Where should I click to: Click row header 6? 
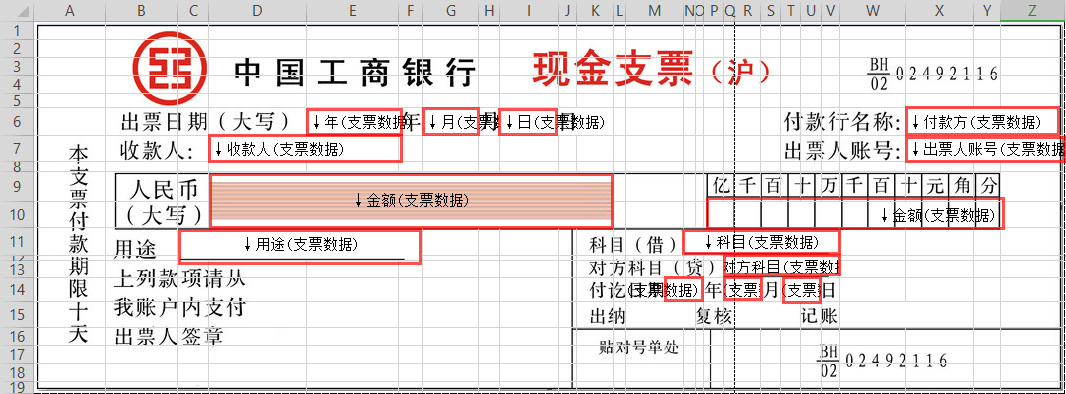click(x=17, y=122)
